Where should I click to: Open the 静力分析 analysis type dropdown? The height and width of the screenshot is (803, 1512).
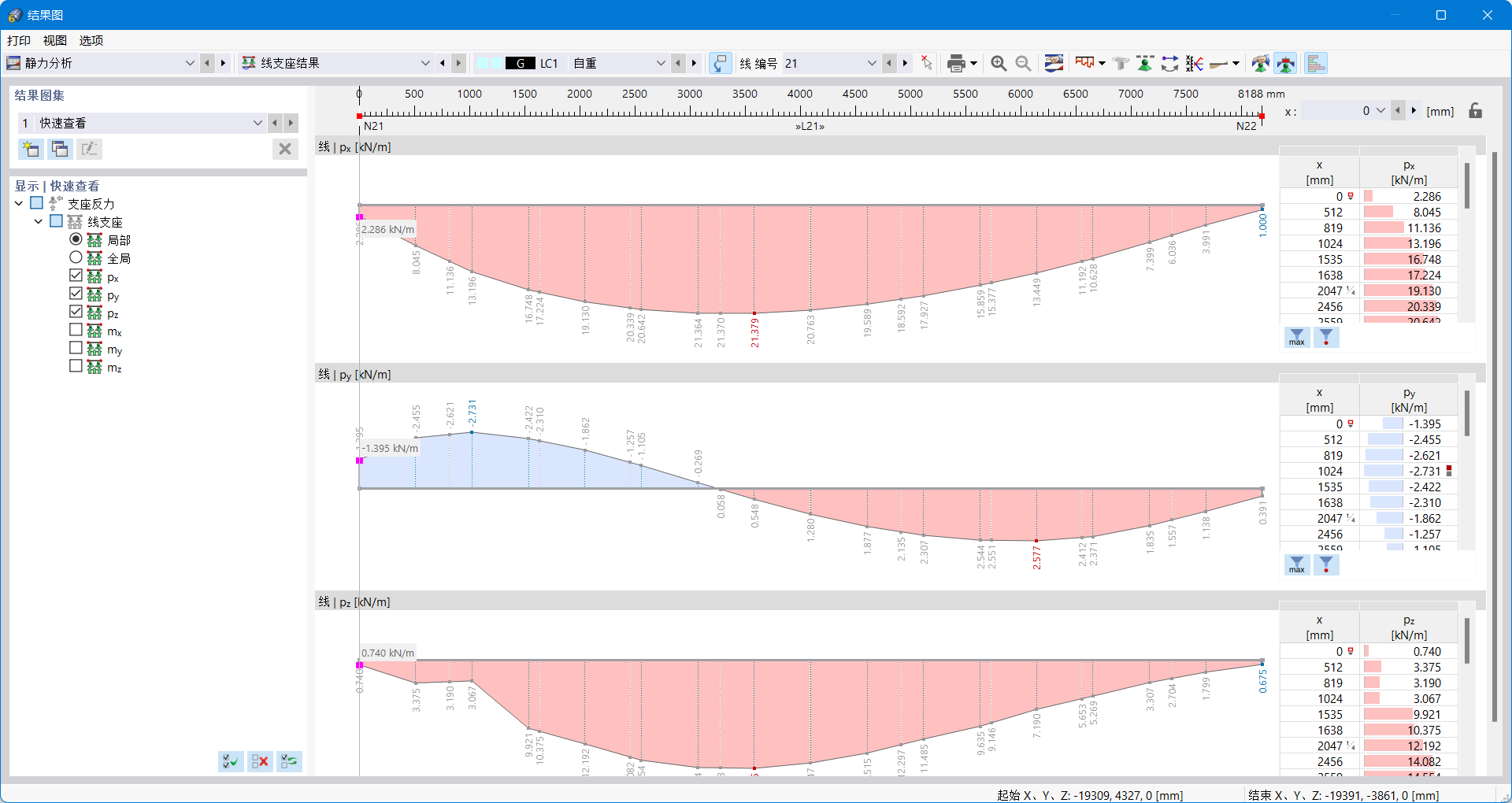click(189, 64)
